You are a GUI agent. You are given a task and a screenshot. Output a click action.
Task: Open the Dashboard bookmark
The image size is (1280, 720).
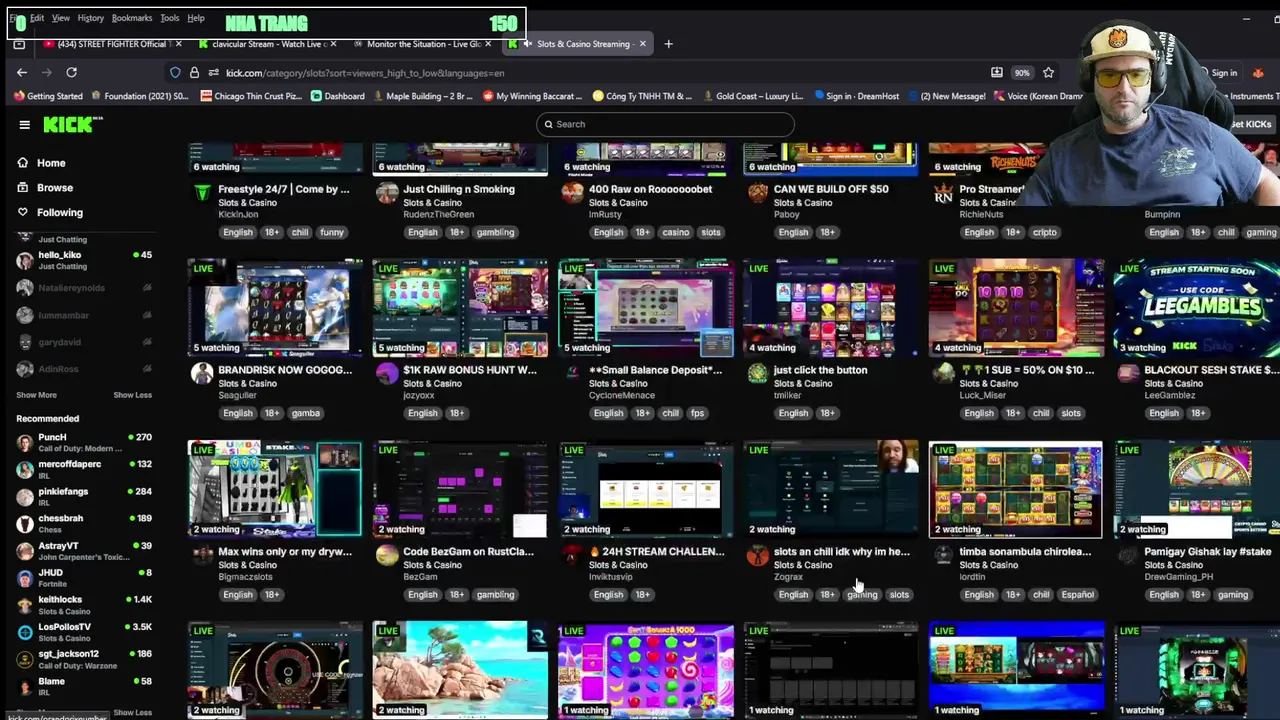coord(338,96)
